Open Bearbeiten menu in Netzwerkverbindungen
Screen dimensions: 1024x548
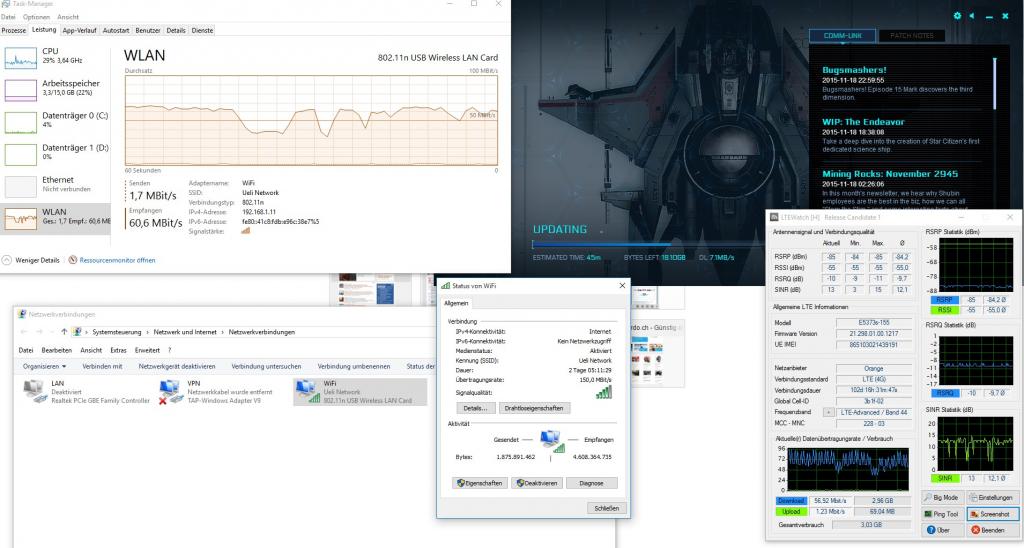57,350
